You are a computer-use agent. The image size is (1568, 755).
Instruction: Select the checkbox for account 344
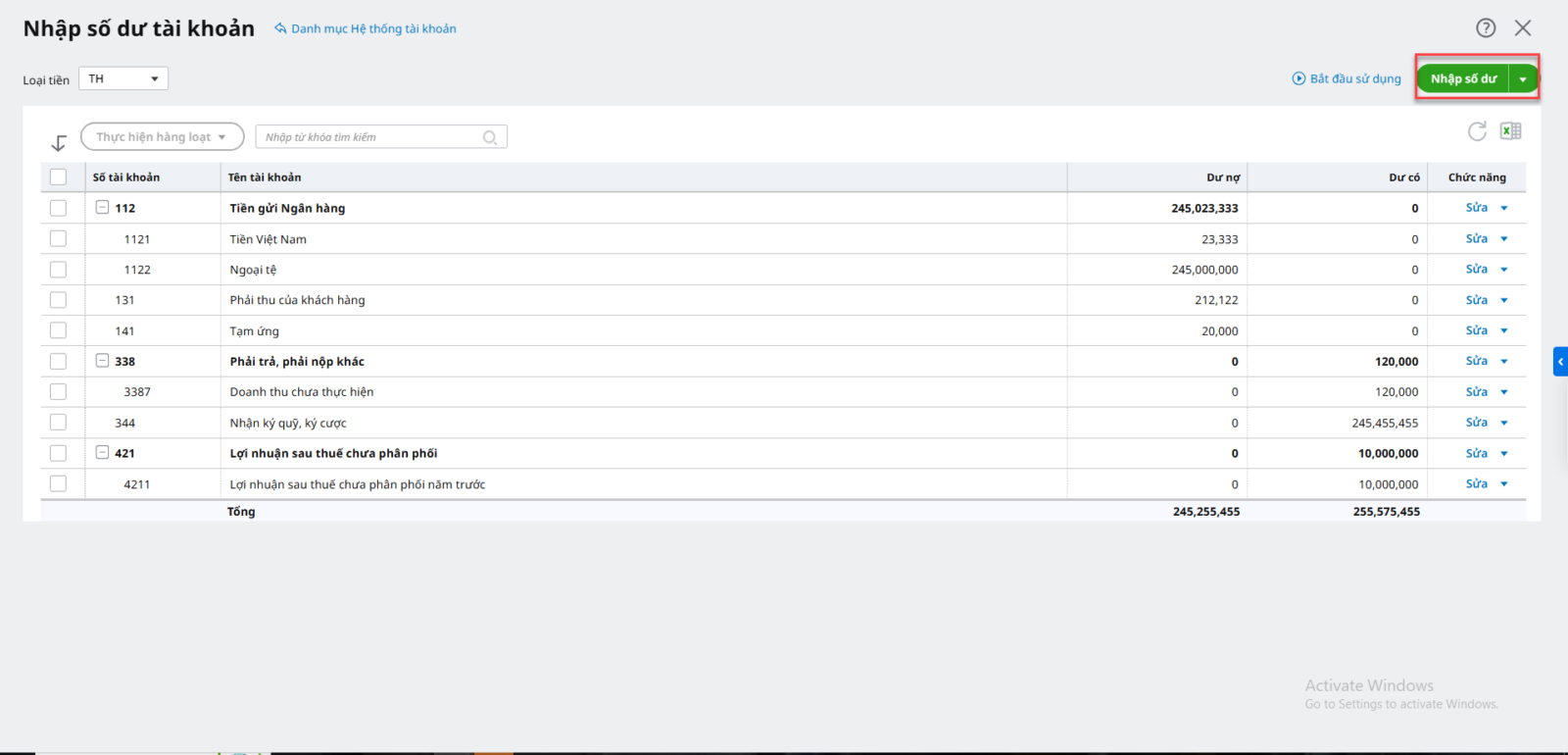click(59, 423)
